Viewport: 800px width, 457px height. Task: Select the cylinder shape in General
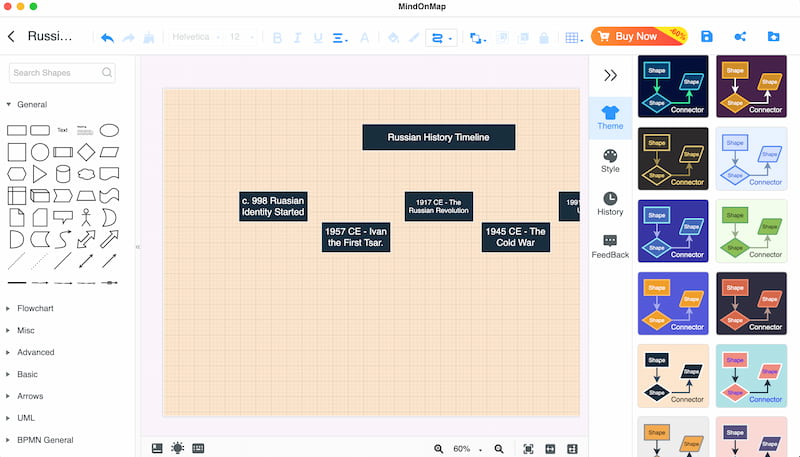63,174
